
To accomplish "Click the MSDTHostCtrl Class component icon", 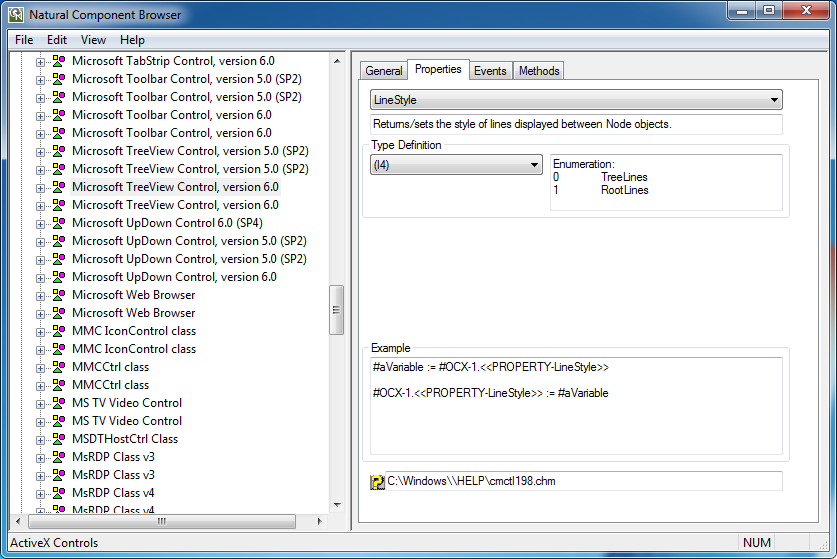I will 59,439.
